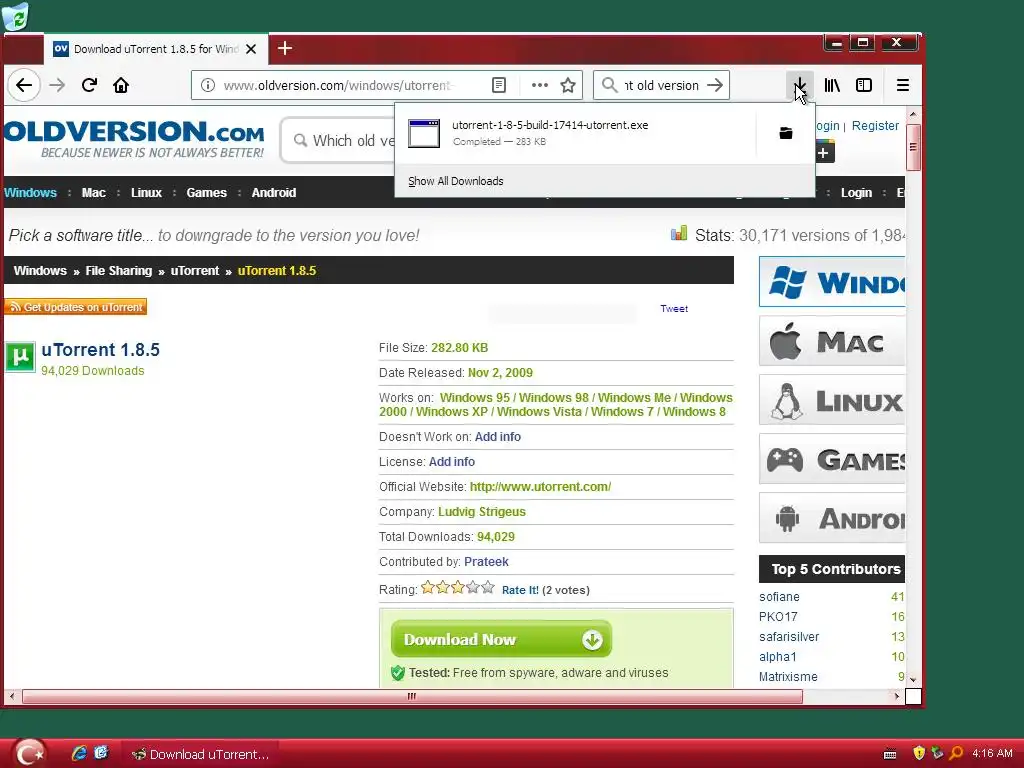
Task: Open contributor Prateek's profile
Action: (x=487, y=562)
